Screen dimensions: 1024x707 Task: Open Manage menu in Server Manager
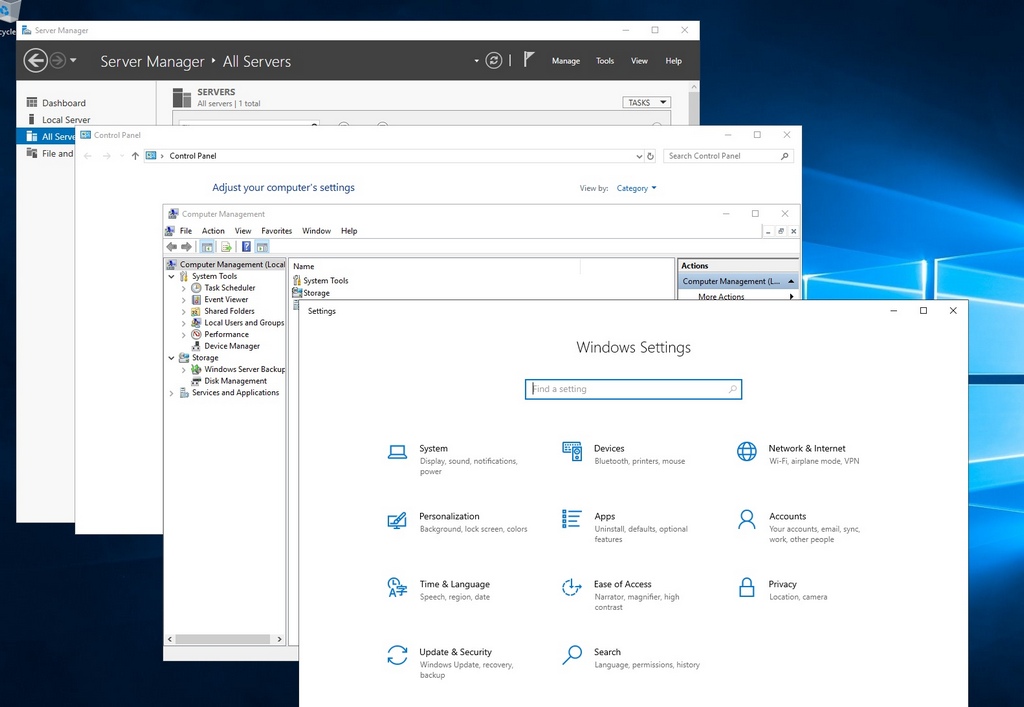tap(566, 61)
